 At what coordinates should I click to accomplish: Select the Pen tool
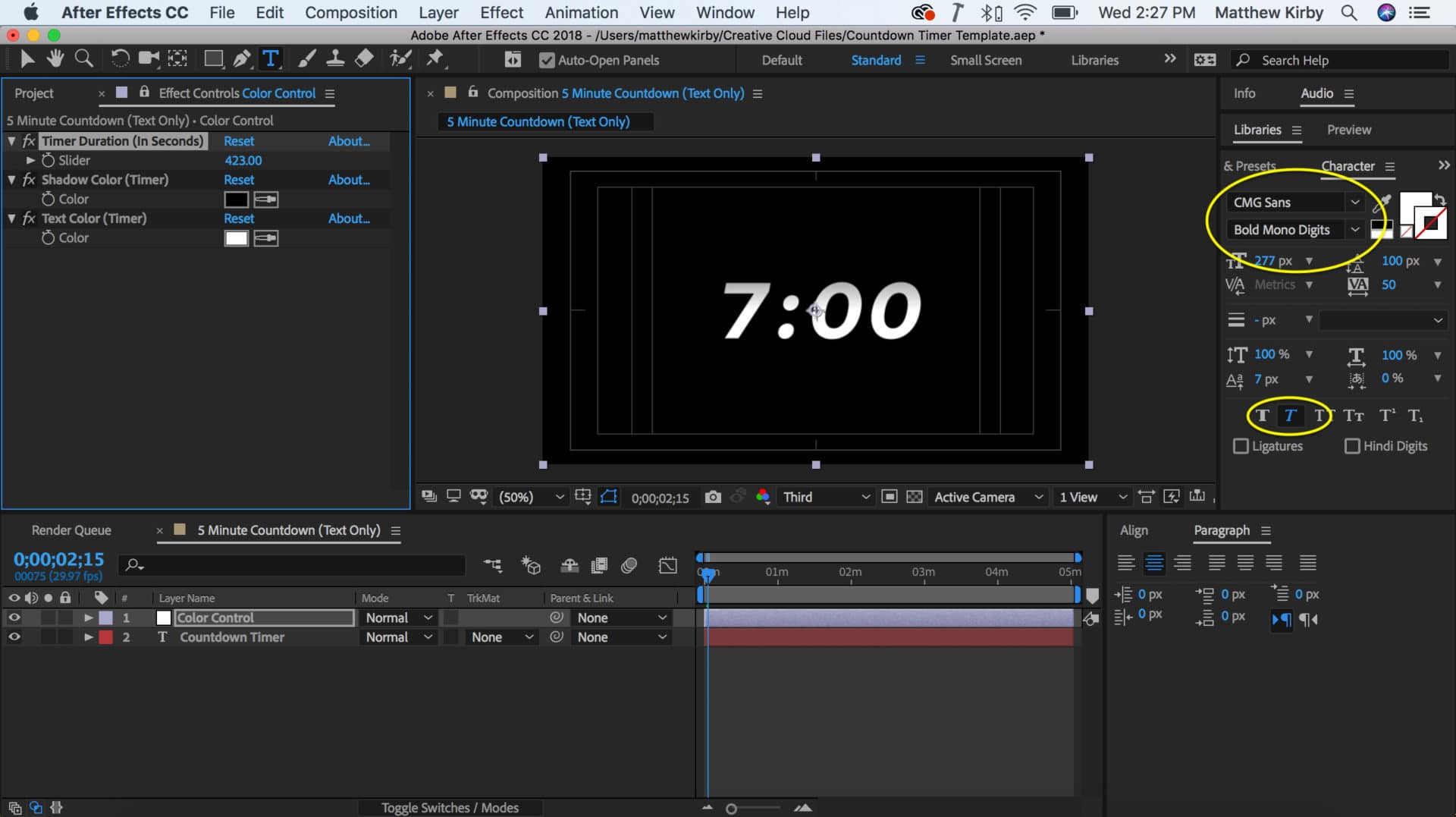point(242,58)
